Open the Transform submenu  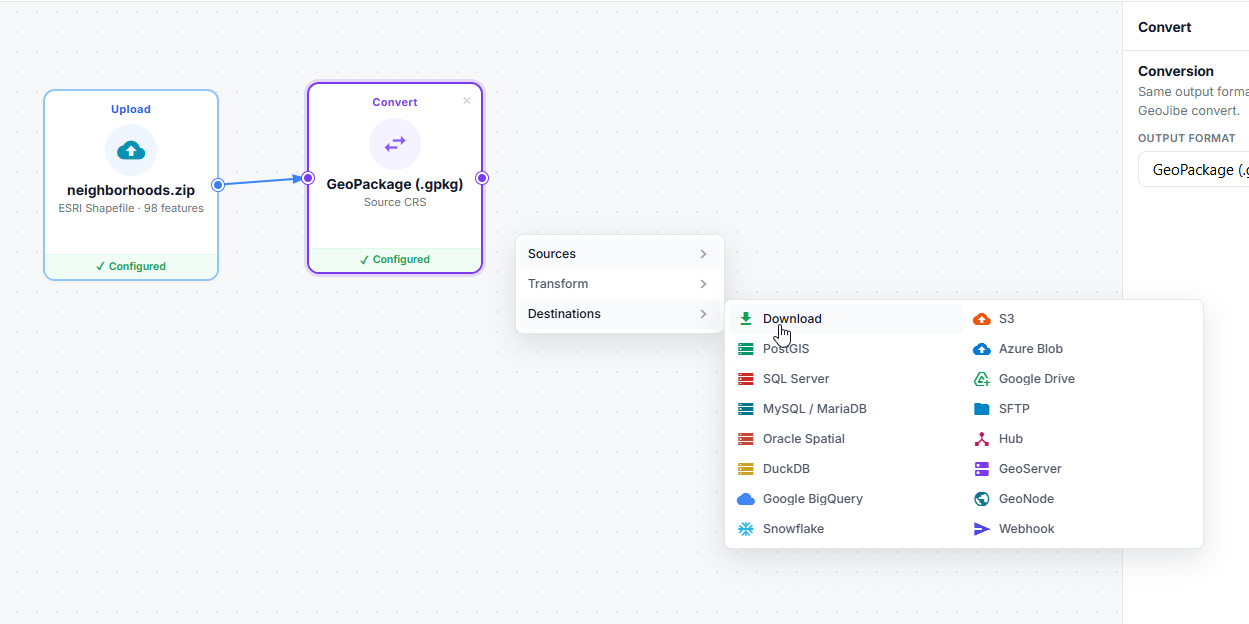point(619,284)
